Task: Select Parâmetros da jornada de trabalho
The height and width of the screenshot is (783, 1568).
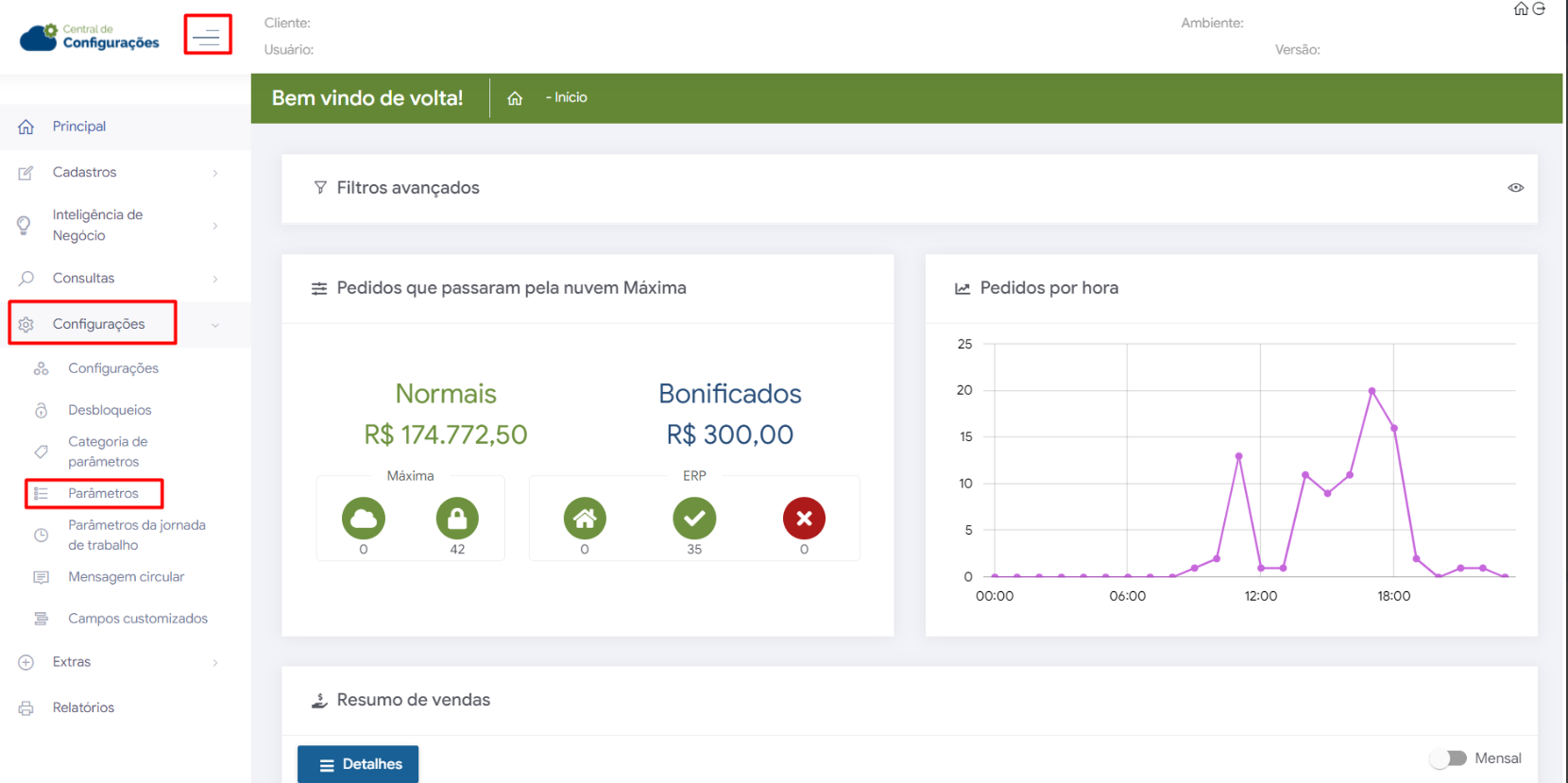Action: point(137,535)
